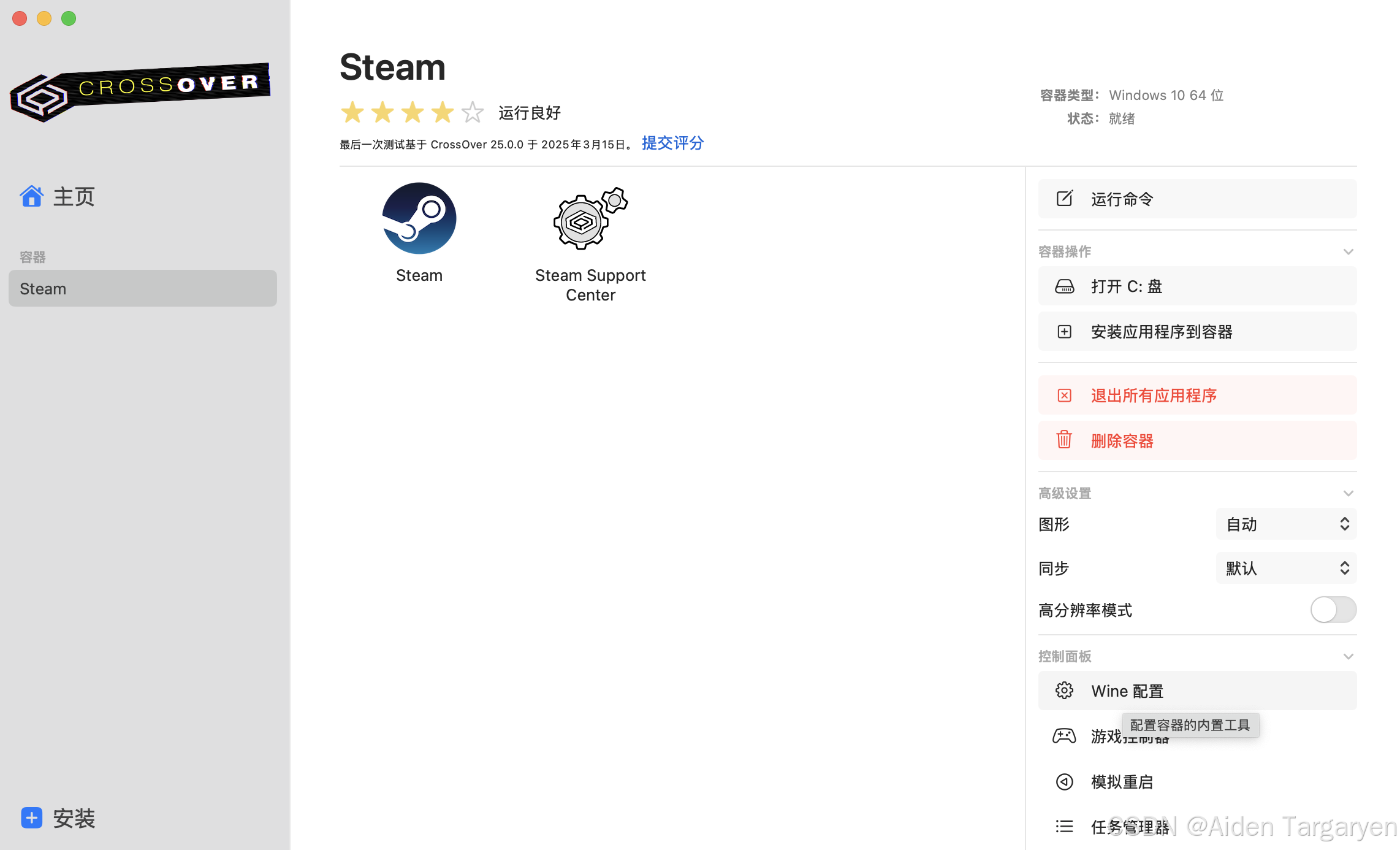
Task: Click the task manager list icon
Action: coord(1065,827)
